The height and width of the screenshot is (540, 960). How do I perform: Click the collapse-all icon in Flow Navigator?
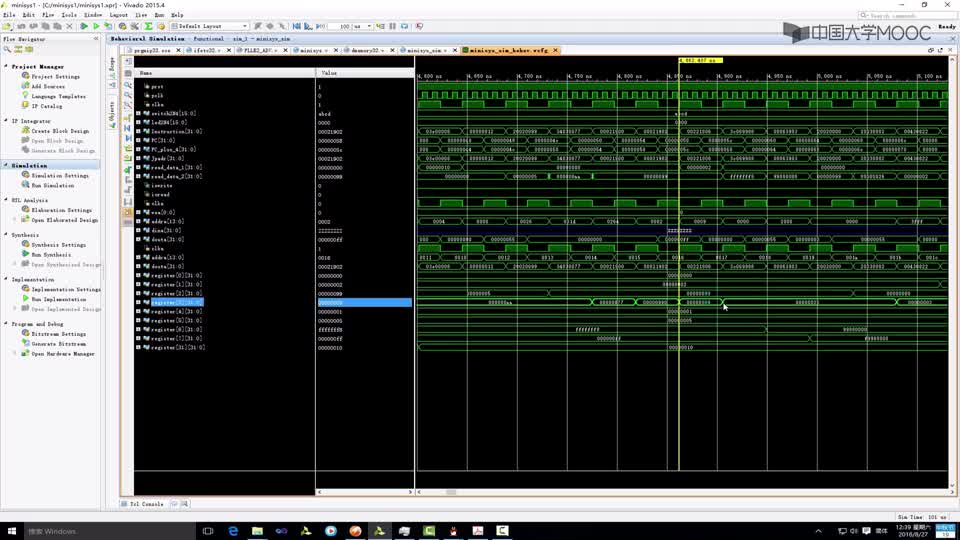18,49
